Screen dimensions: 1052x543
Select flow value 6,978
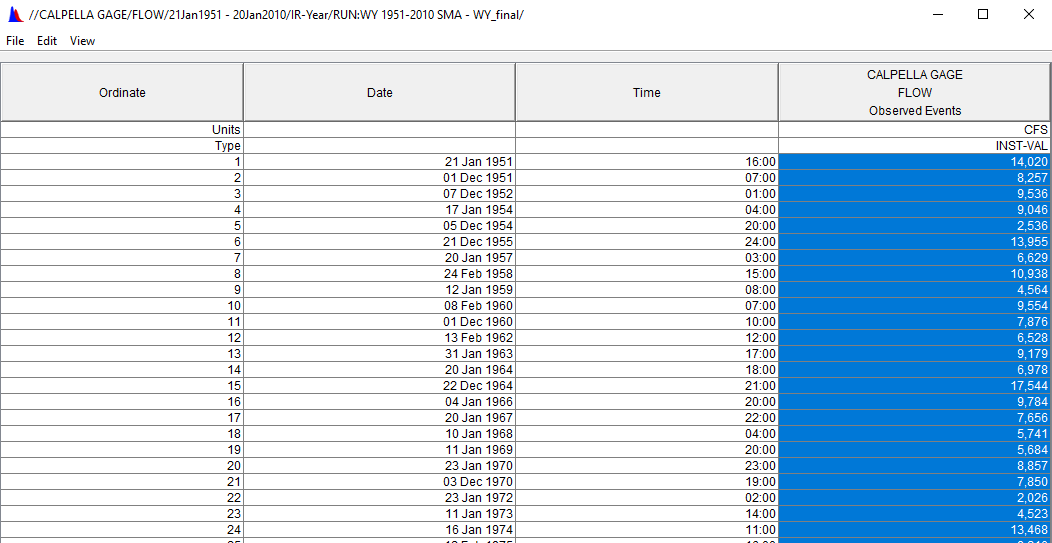point(914,369)
